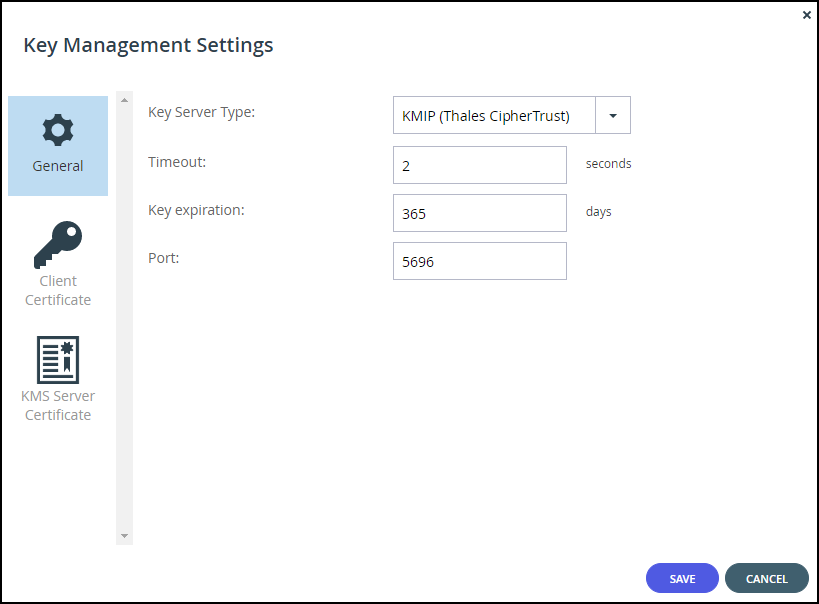Screen dimensions: 819x604
Task: Go to the KMS Server Certificate tab label
Action: coord(58,405)
